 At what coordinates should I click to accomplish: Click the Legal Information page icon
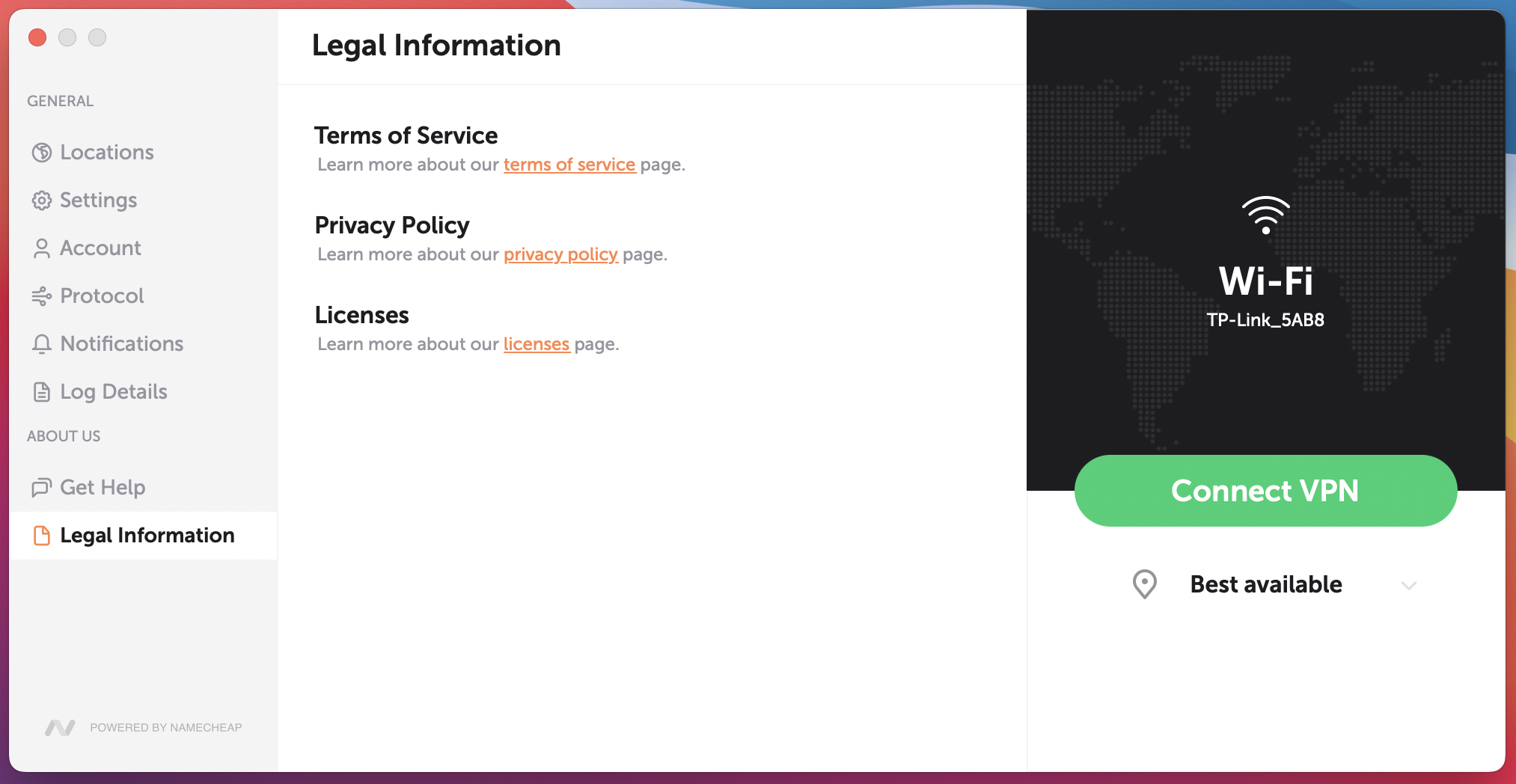pos(42,536)
